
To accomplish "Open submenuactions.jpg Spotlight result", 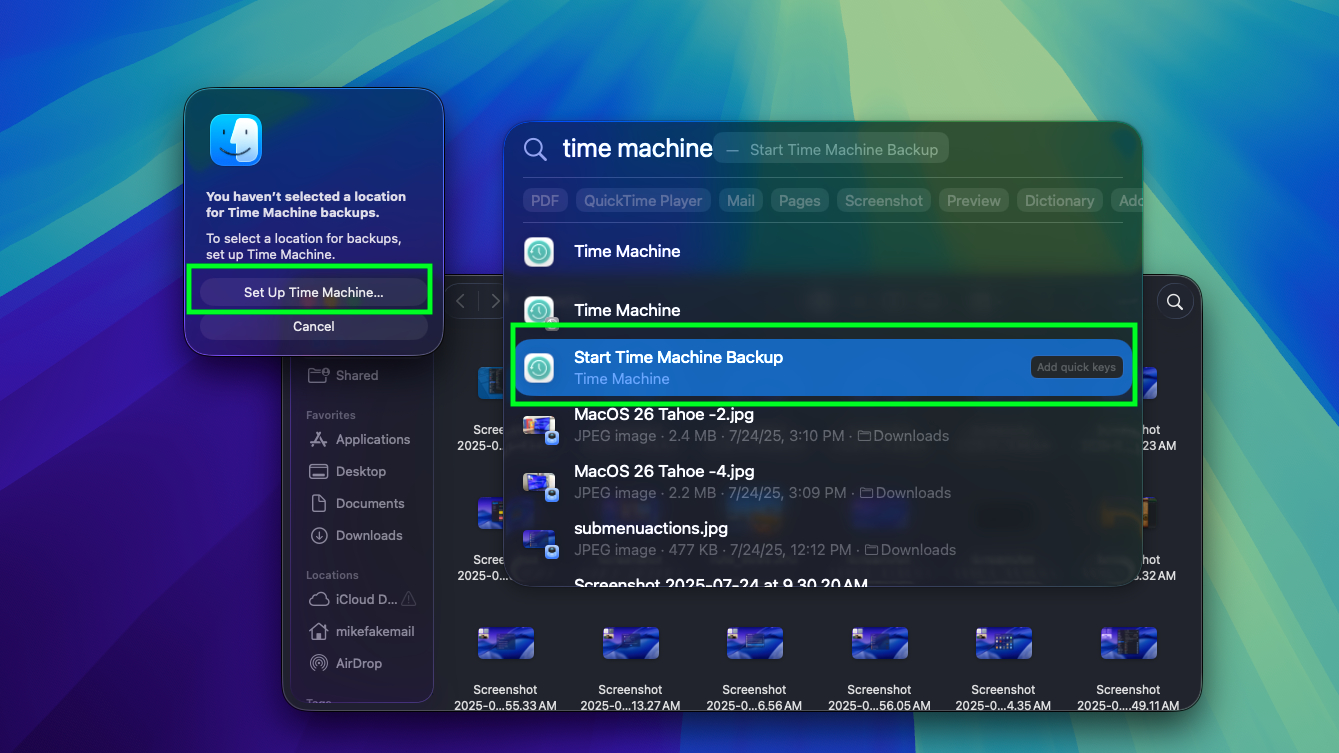I will point(823,538).
